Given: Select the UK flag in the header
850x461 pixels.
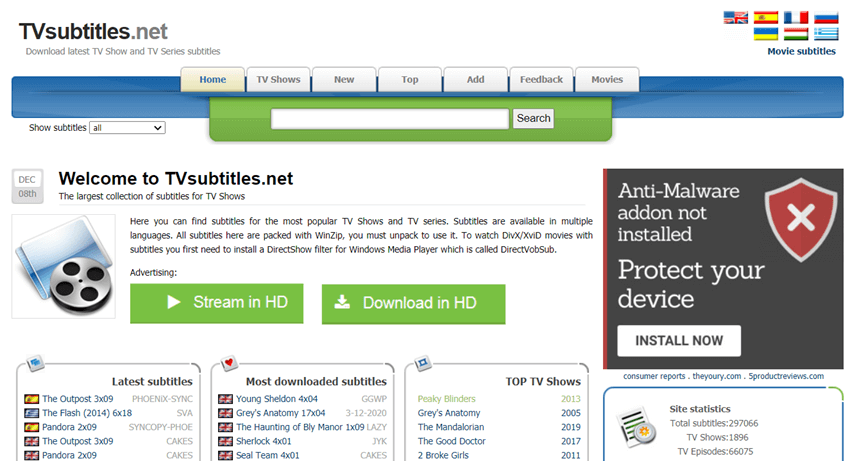Looking at the screenshot, I should click(736, 17).
